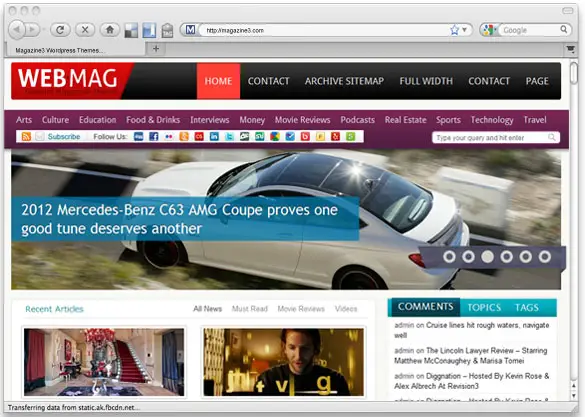585x417 pixels.
Task: Switch to the TOPICS sidebar tab
Action: (484, 307)
